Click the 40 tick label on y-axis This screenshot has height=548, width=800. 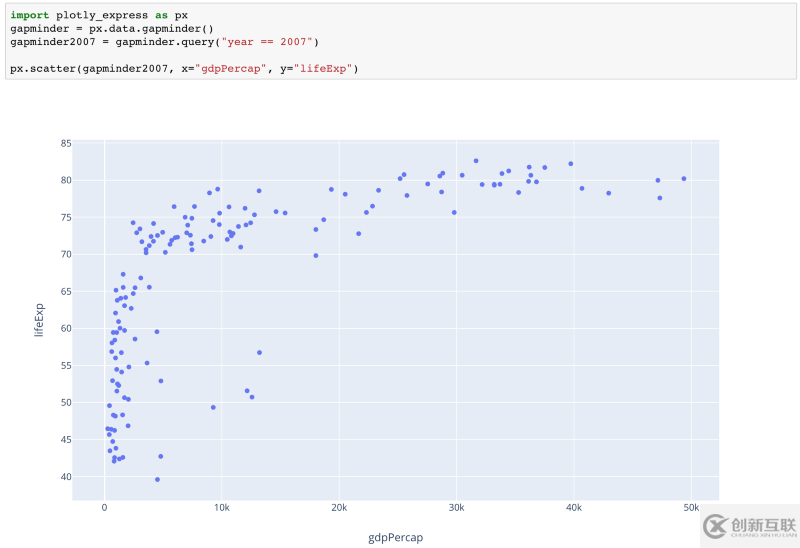(66, 477)
